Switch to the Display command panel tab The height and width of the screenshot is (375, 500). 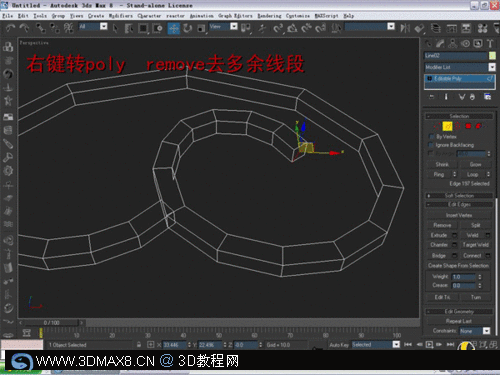point(478,44)
